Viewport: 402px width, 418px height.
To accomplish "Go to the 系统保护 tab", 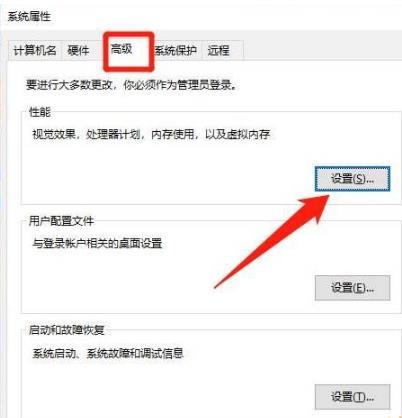I will [176, 51].
